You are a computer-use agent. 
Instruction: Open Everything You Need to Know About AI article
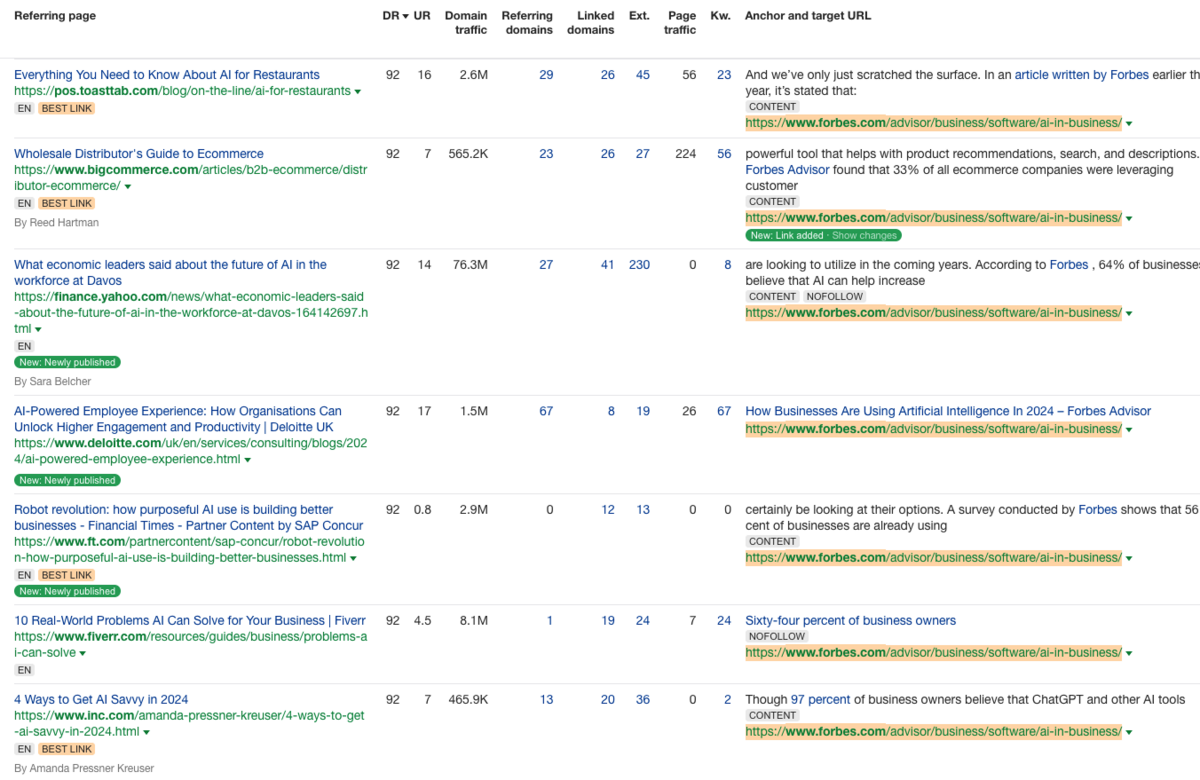click(166, 74)
